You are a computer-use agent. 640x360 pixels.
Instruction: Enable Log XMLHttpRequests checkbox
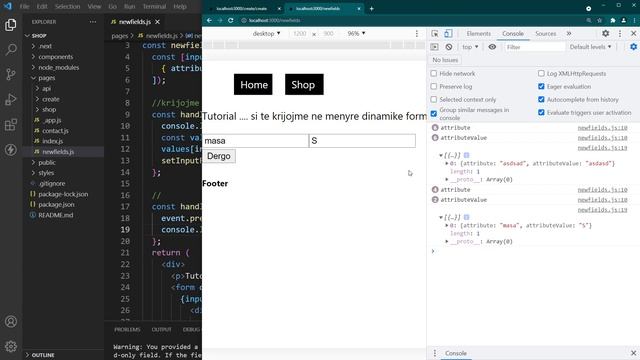[541, 73]
